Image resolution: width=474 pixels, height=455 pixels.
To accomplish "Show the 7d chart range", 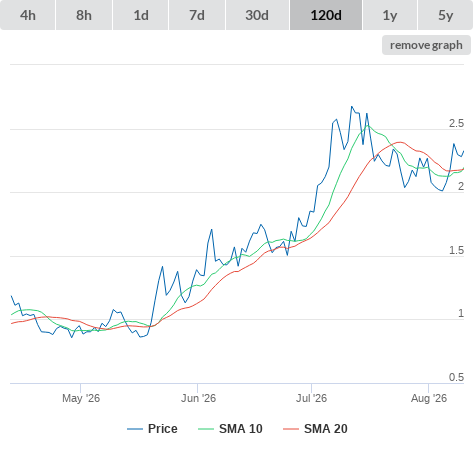I will (197, 15).
